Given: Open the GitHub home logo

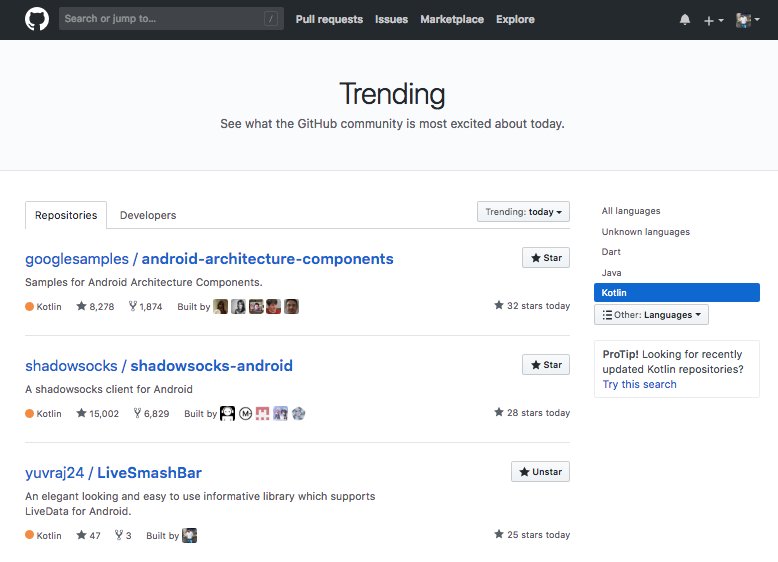Looking at the screenshot, I should 37,19.
